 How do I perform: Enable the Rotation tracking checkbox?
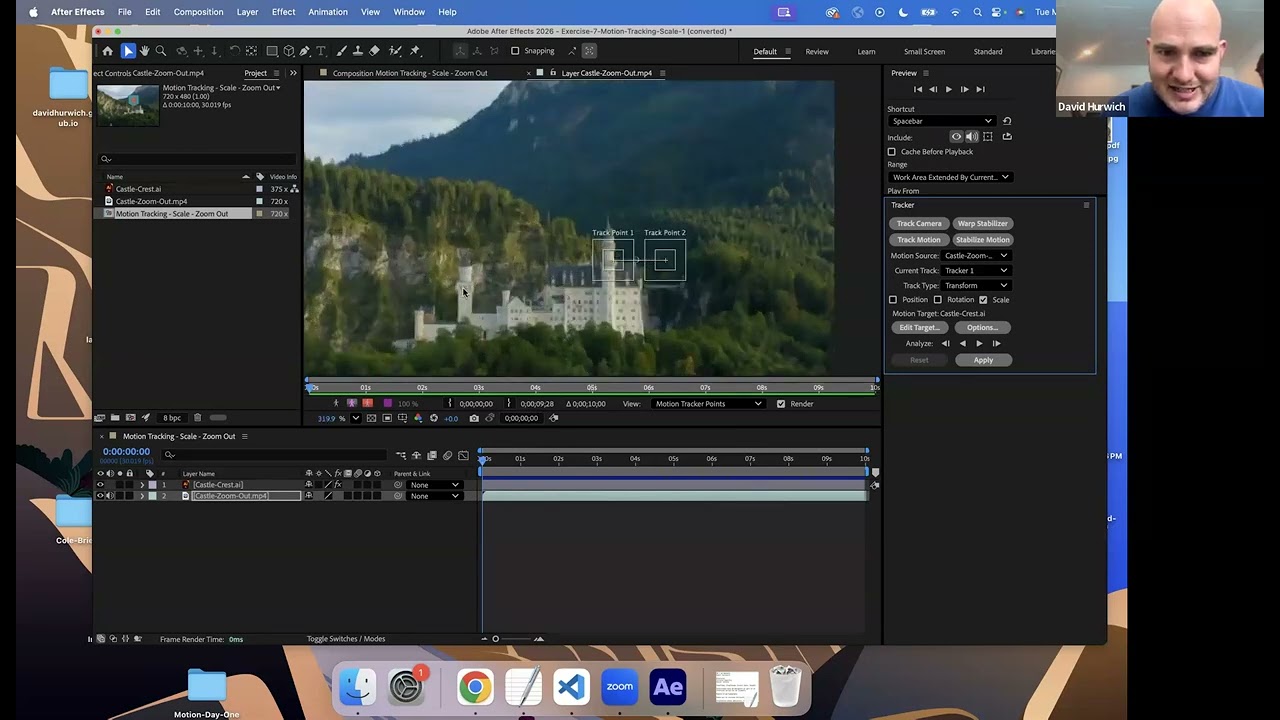pyautogui.click(x=938, y=300)
